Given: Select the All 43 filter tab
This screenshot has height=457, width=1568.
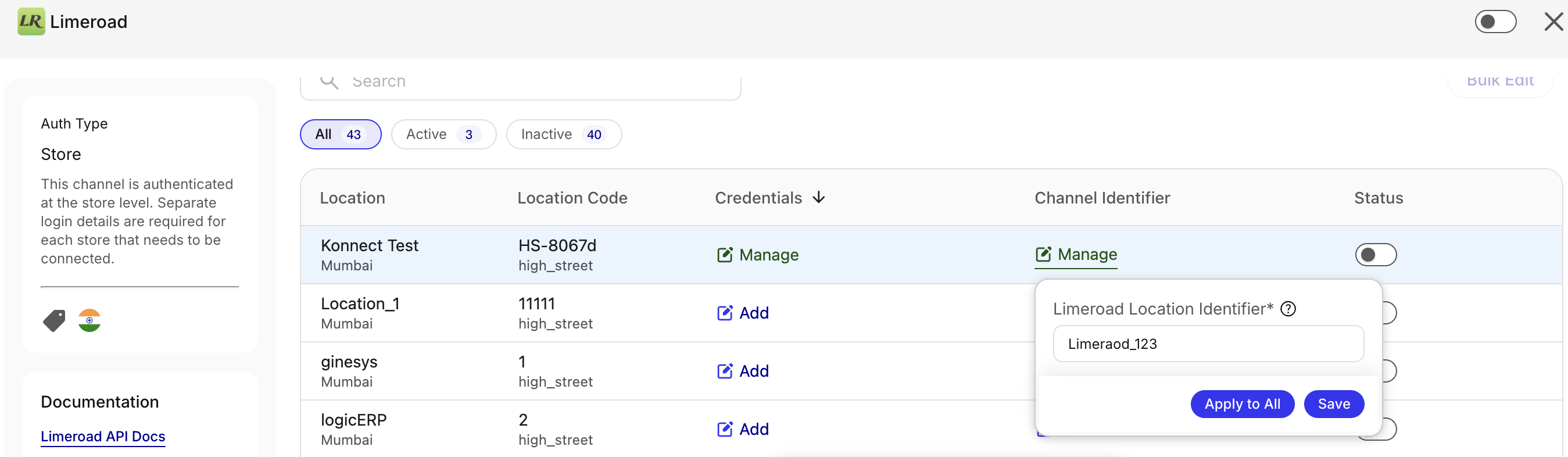Looking at the screenshot, I should click(340, 134).
